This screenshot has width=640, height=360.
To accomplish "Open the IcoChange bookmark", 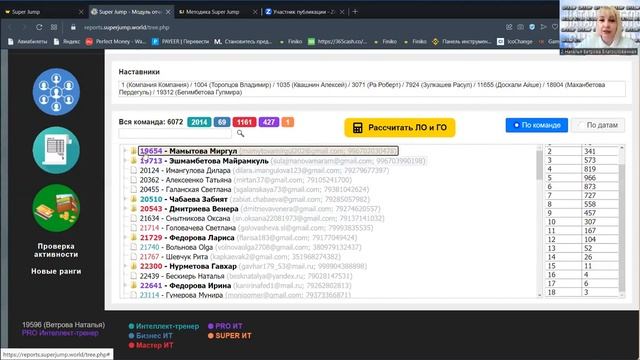I will (x=515, y=41).
